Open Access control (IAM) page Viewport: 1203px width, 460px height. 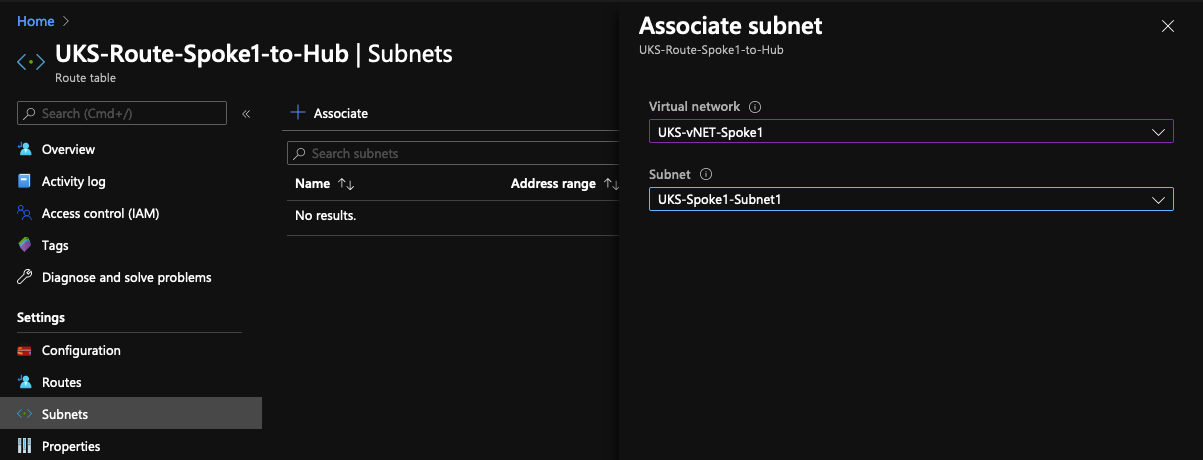click(x=100, y=213)
